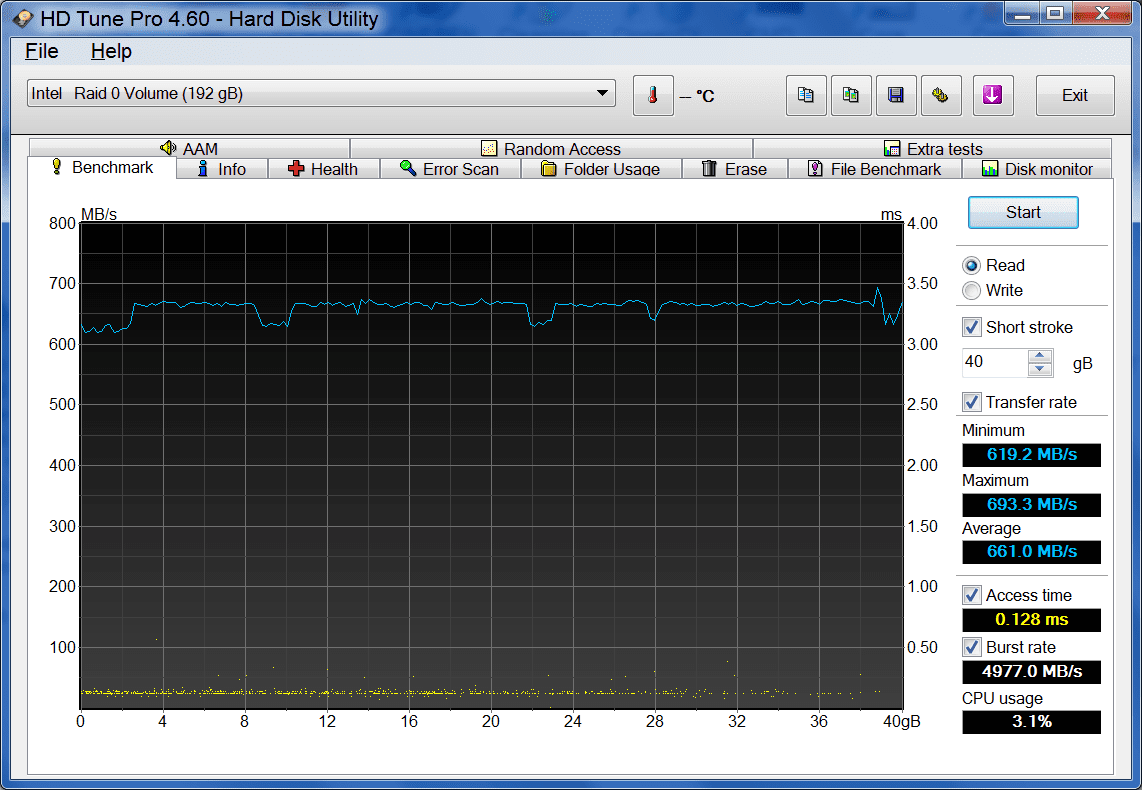Viewport: 1142px width, 790px height.
Task: Copy screenshot to clipboard icon
Action: pyautogui.click(x=851, y=95)
